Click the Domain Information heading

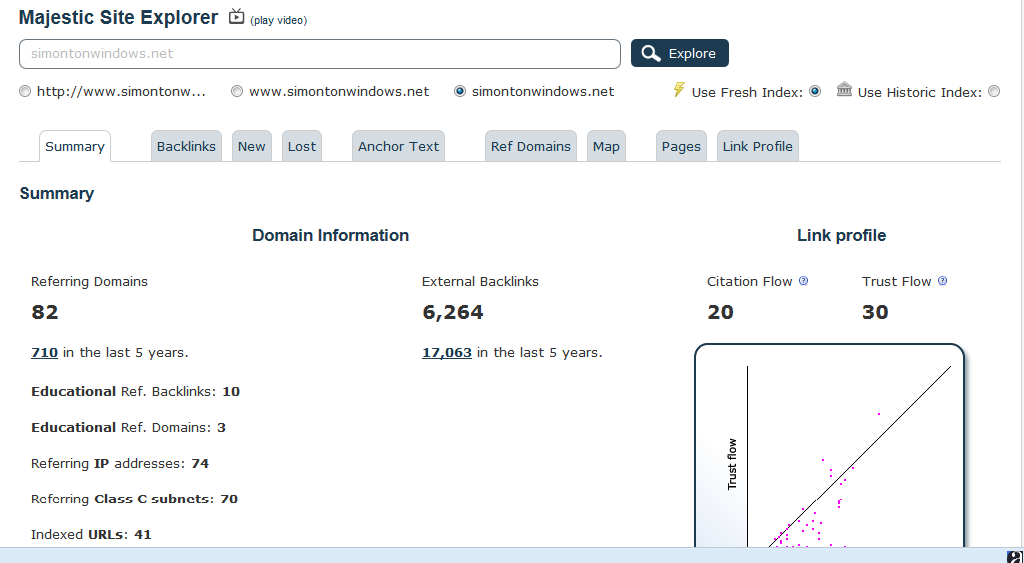[x=330, y=236]
